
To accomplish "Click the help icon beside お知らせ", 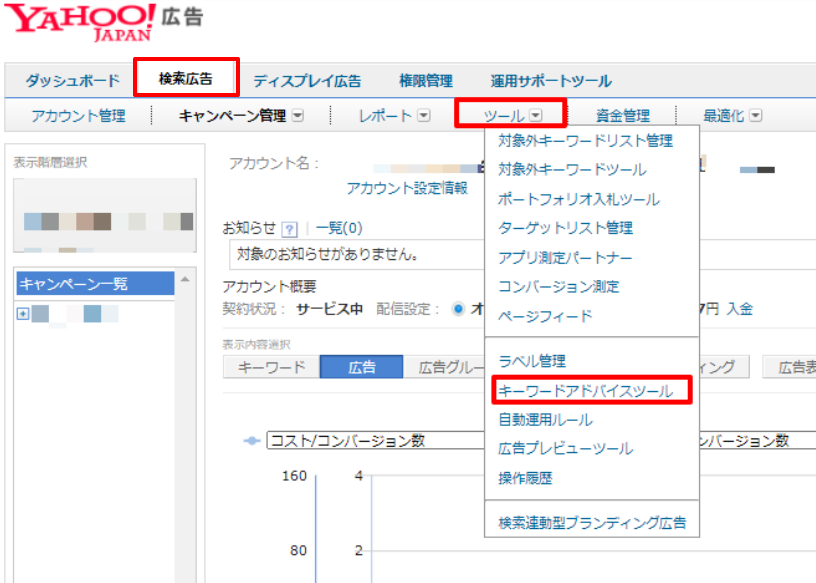I will [x=290, y=228].
